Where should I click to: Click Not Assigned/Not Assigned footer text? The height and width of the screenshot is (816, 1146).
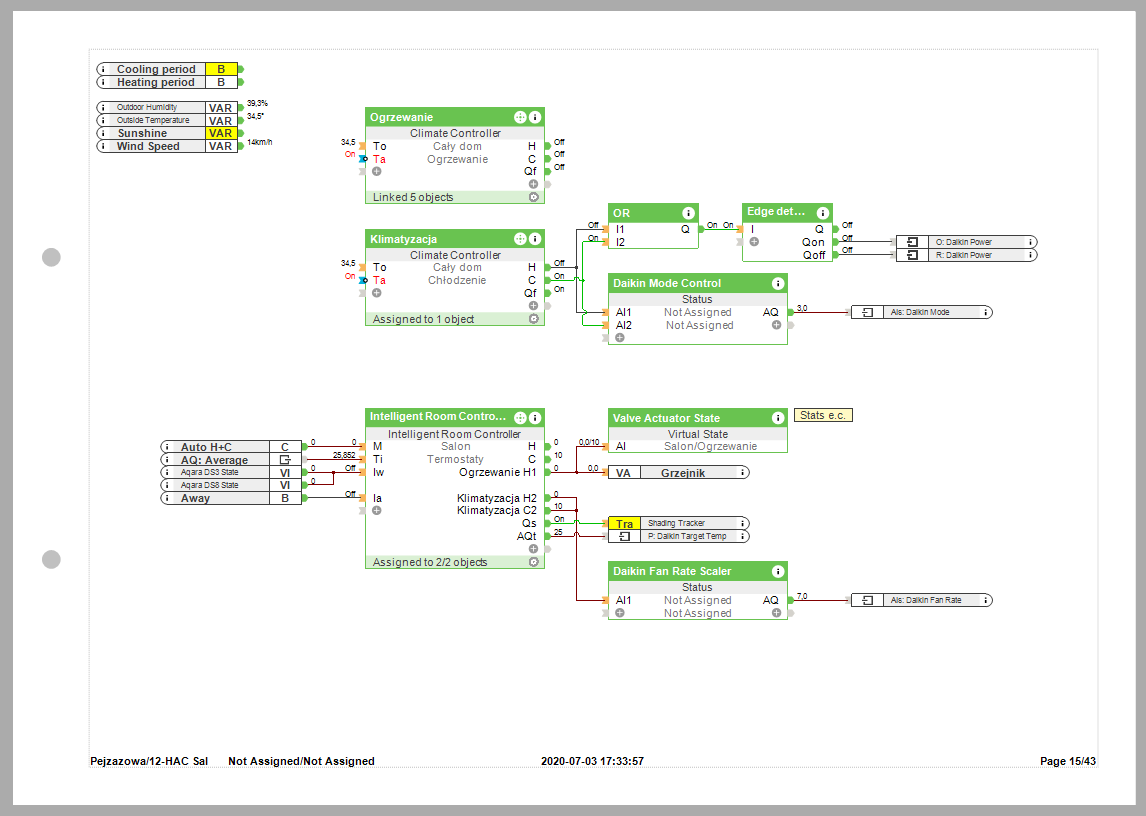point(301,761)
